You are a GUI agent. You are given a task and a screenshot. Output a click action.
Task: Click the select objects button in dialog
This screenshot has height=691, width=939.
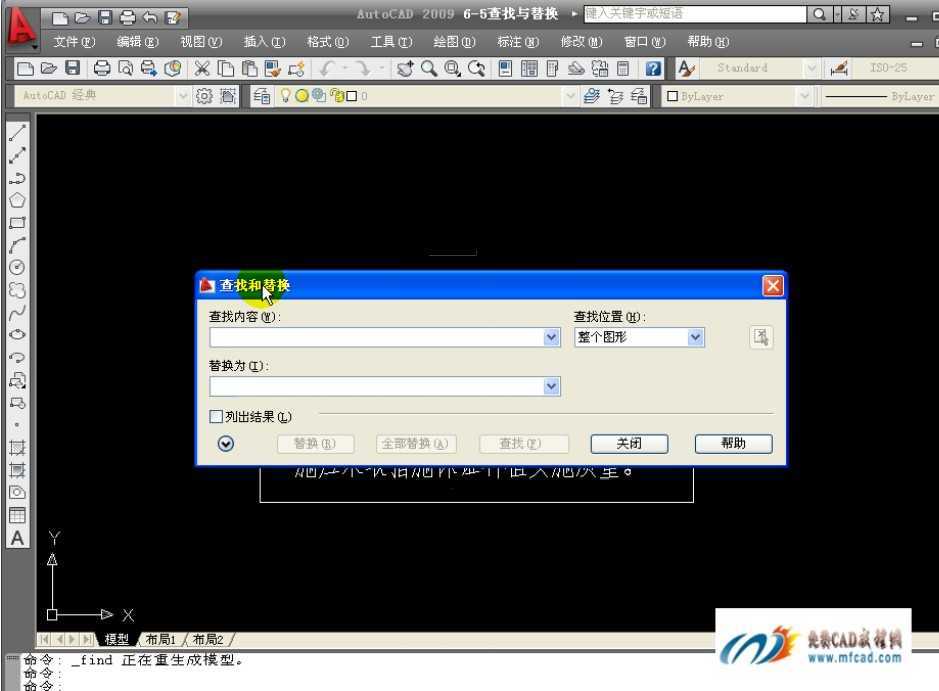point(761,337)
